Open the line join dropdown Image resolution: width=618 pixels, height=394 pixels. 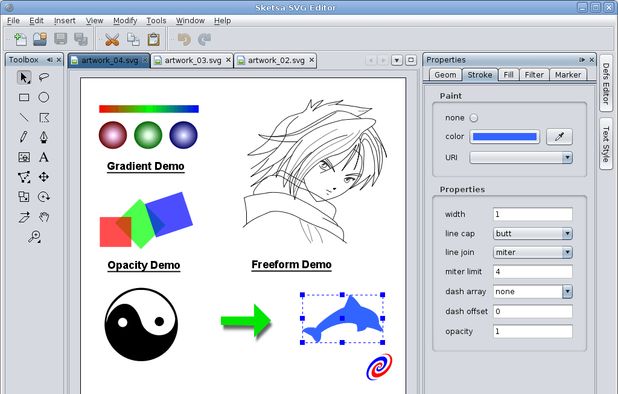click(567, 252)
